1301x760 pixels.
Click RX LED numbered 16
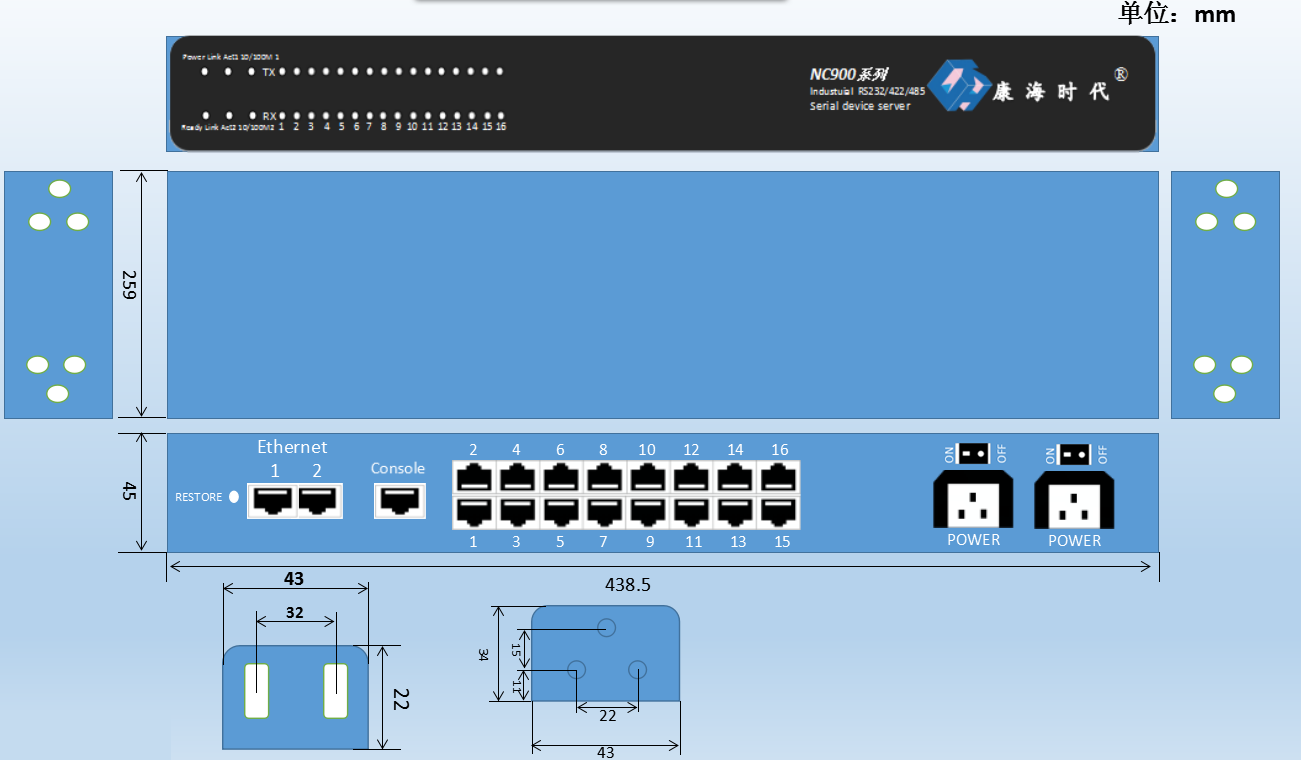(500, 116)
